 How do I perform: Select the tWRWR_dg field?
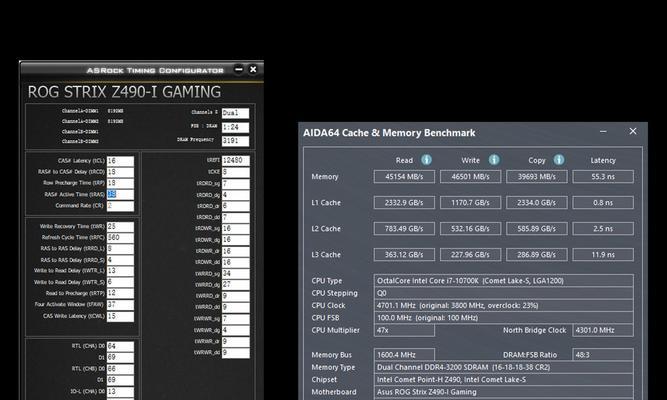coord(236,330)
